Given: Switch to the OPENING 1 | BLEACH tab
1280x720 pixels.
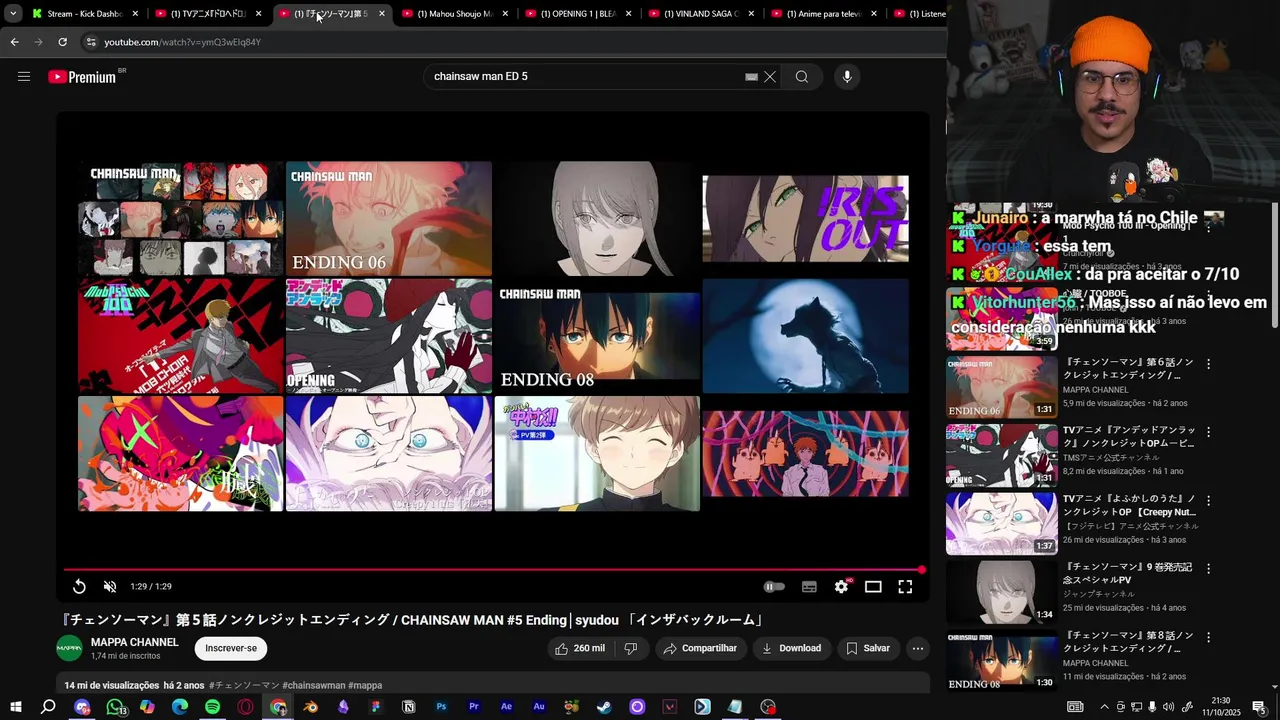Looking at the screenshot, I should [x=579, y=14].
